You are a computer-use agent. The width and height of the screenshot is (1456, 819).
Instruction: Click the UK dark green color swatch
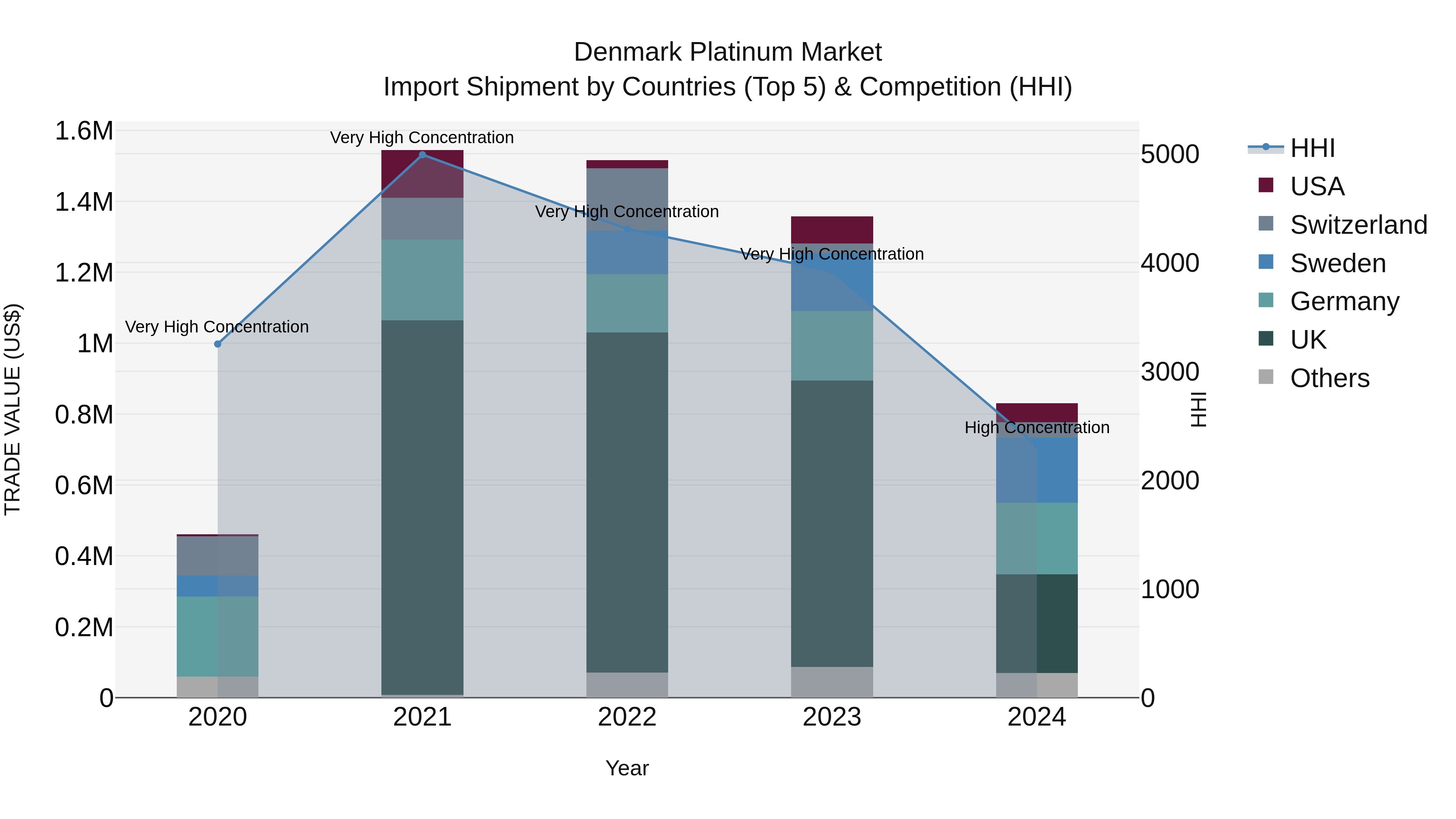click(x=1266, y=339)
